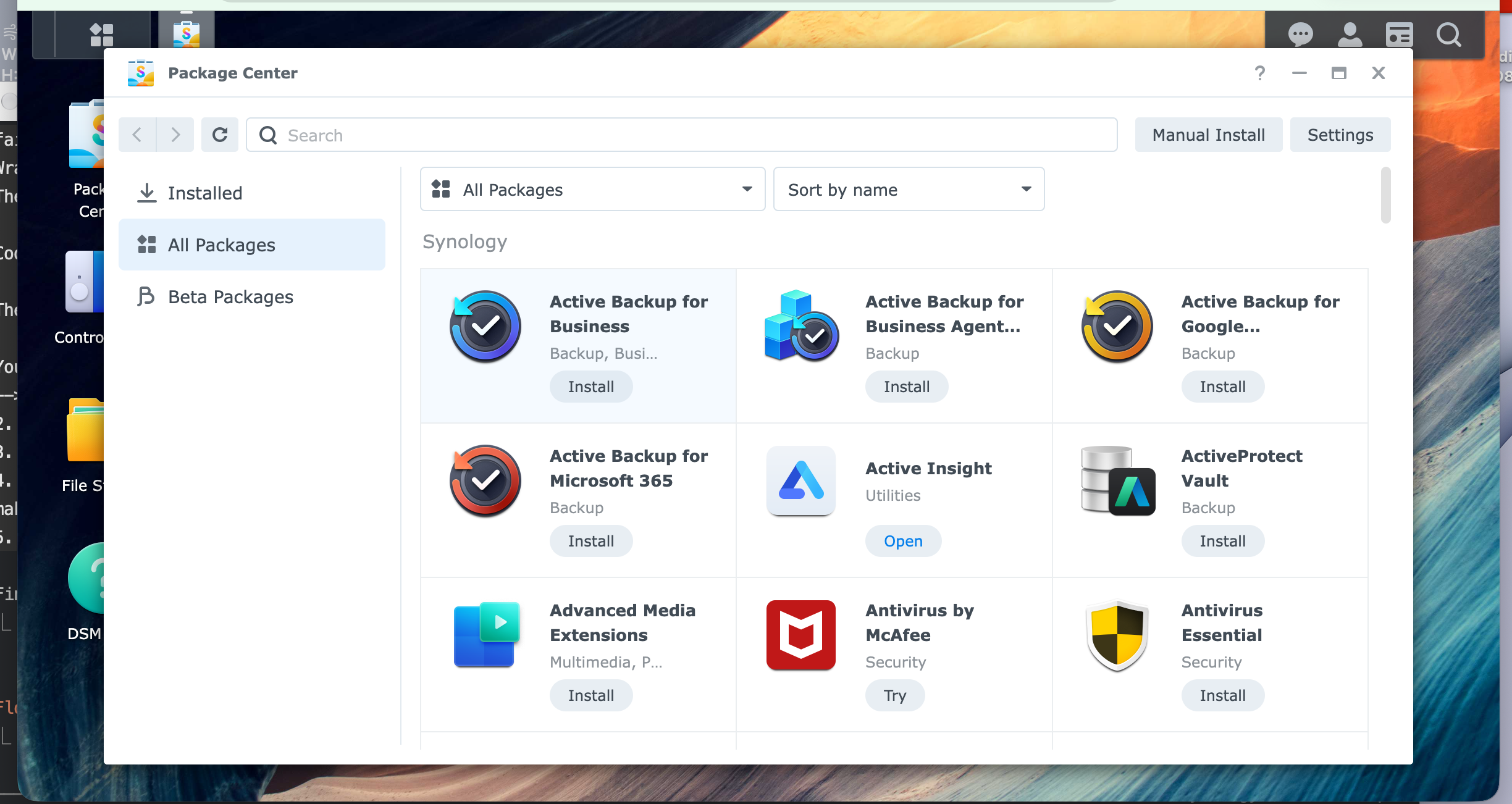Click Active Backup for Business Agent icon
Viewport: 1512px width, 804px height.
[x=802, y=325]
